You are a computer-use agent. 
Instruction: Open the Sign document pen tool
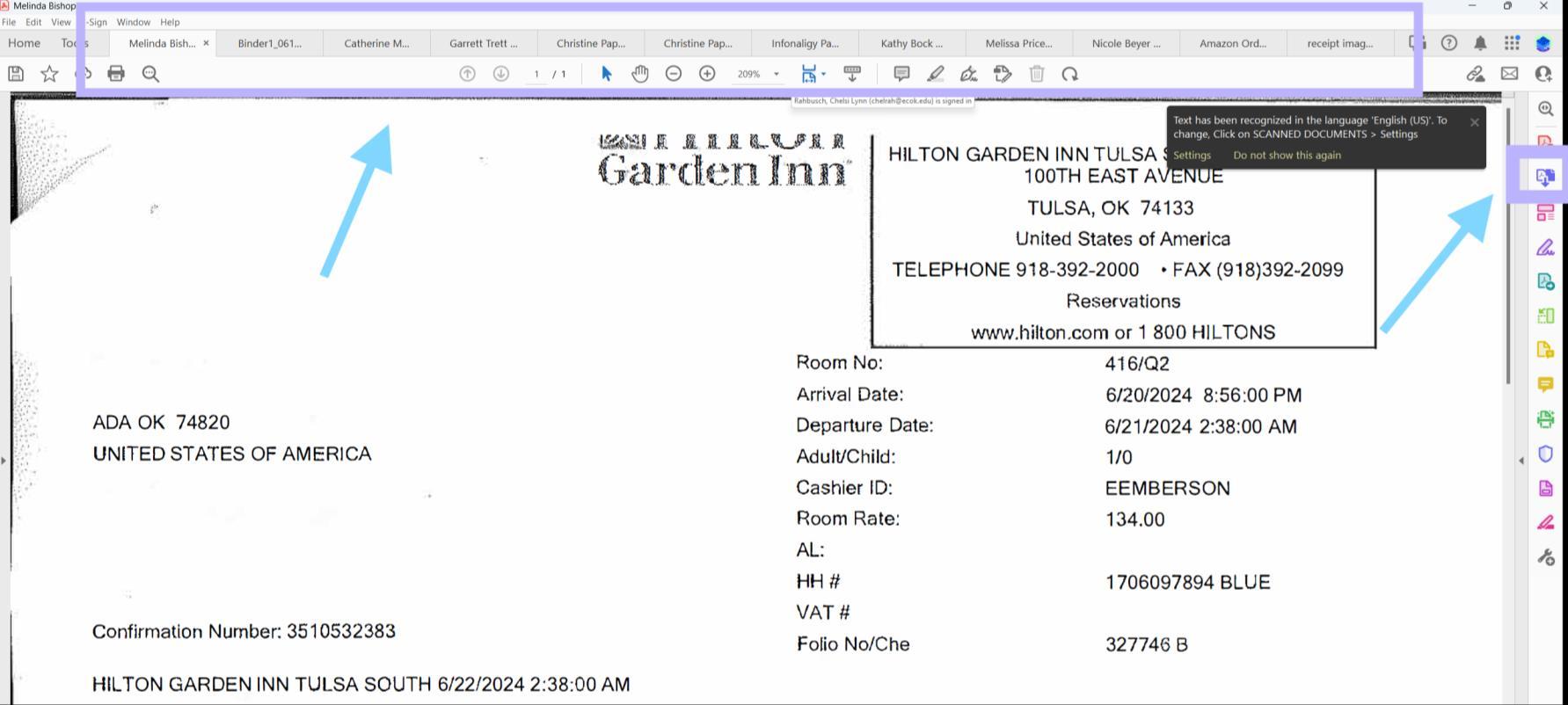[x=969, y=74]
